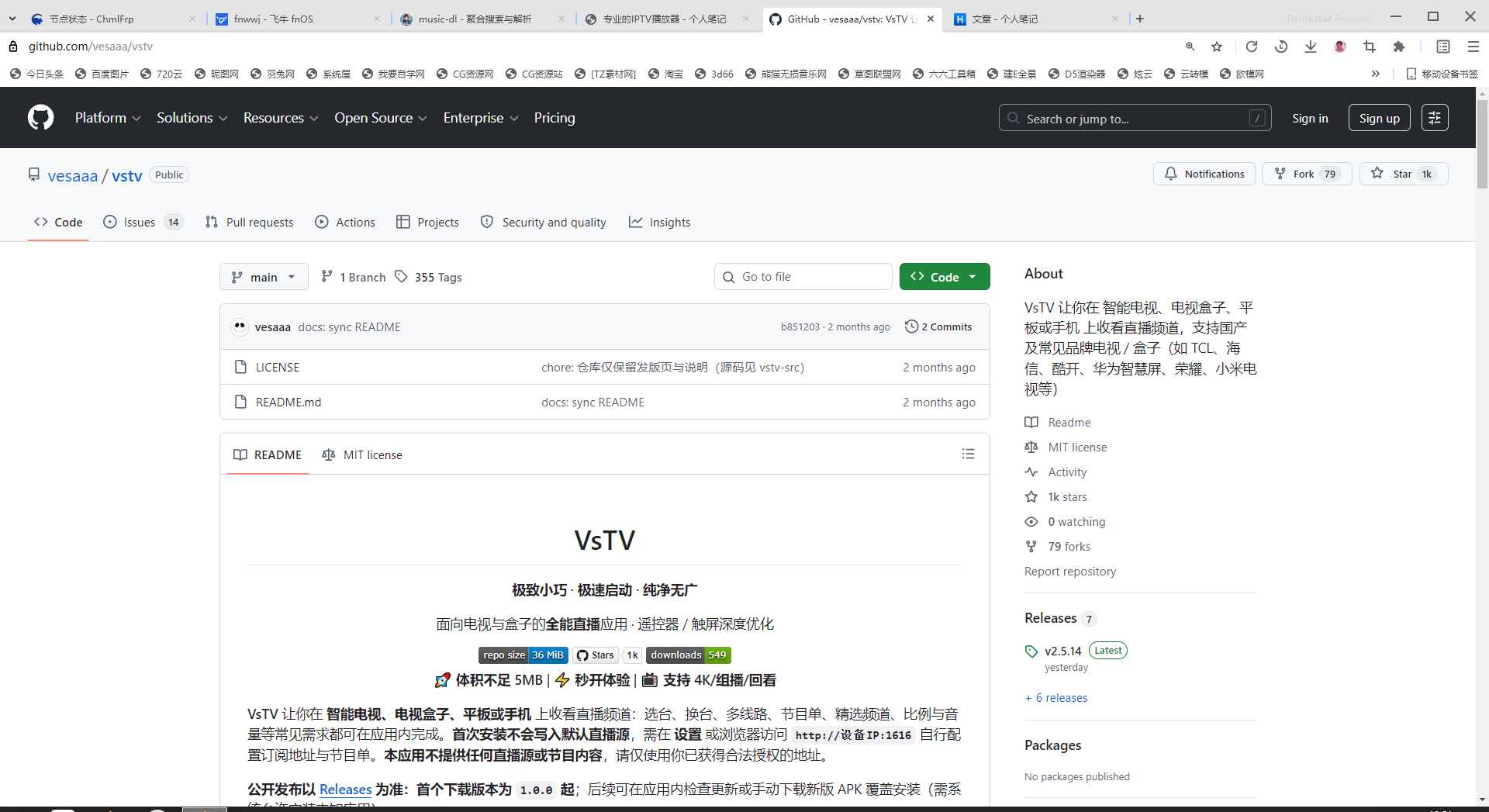
Task: Click the GitHub logo in the header
Action: (41, 118)
